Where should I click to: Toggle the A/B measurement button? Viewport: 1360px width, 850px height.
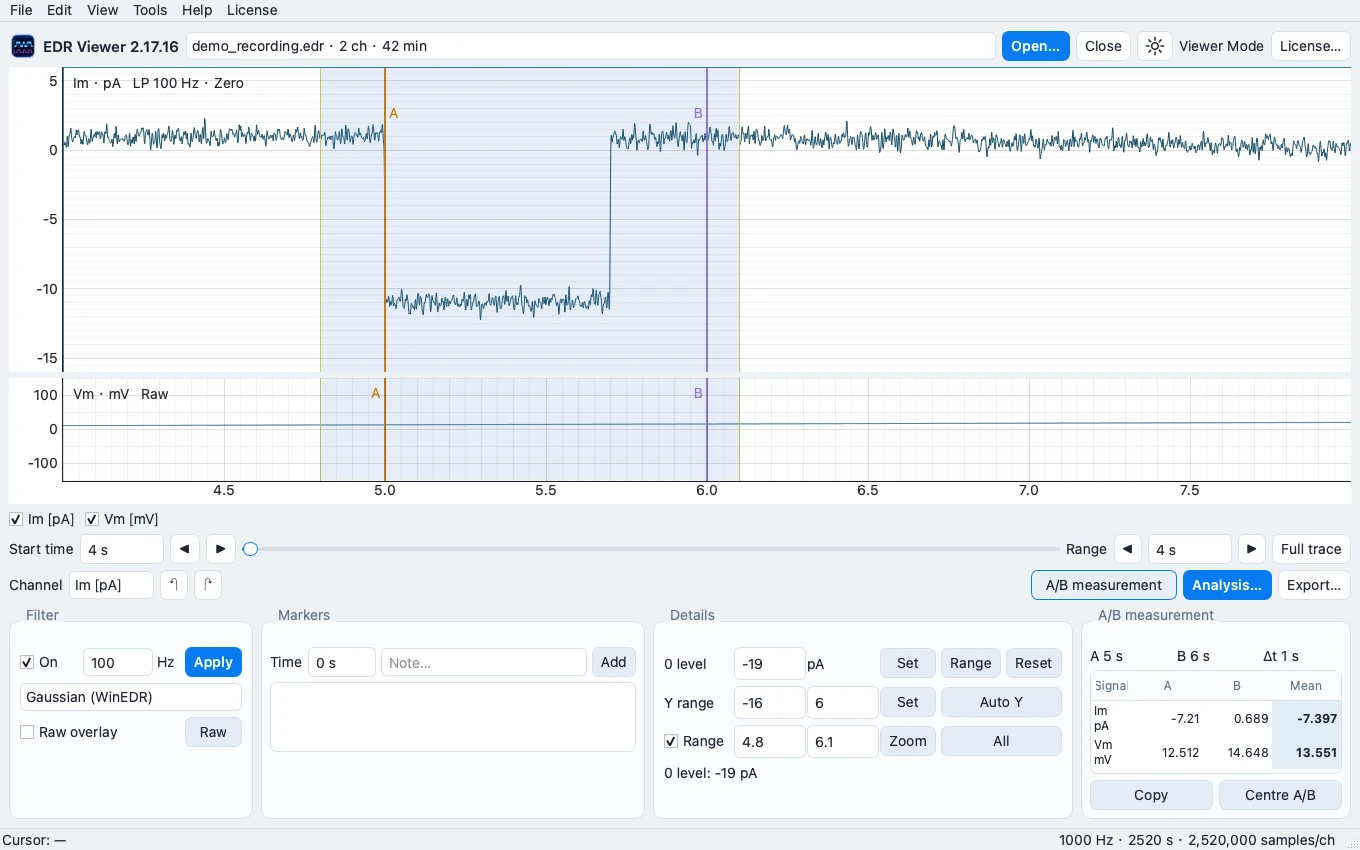[1104, 585]
